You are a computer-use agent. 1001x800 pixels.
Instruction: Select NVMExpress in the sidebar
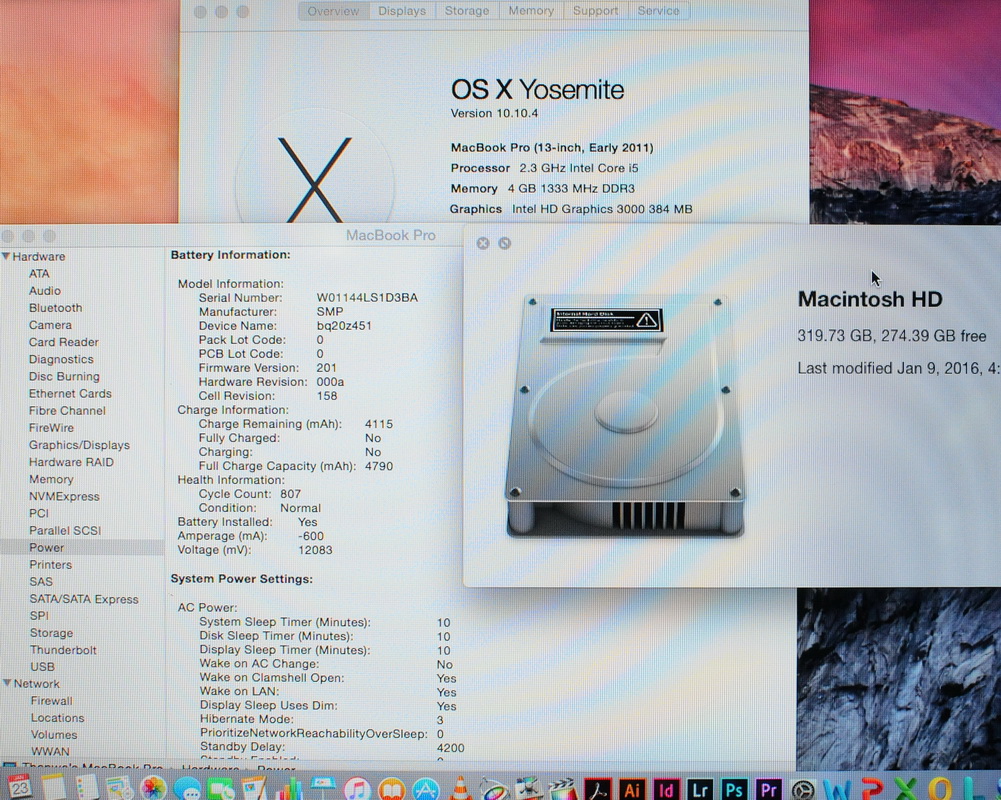[64, 496]
